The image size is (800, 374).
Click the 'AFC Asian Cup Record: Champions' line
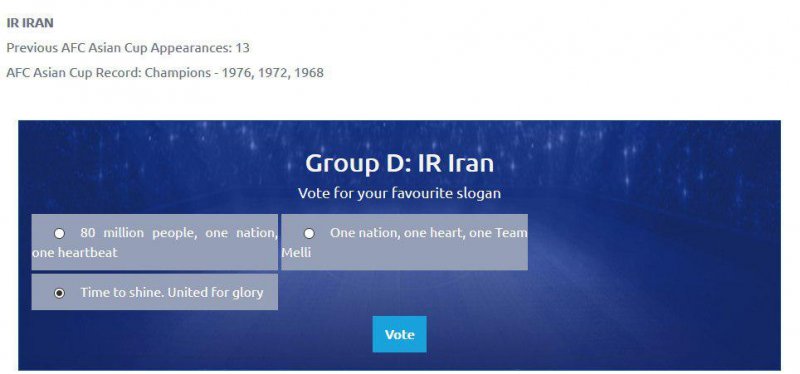coord(165,72)
